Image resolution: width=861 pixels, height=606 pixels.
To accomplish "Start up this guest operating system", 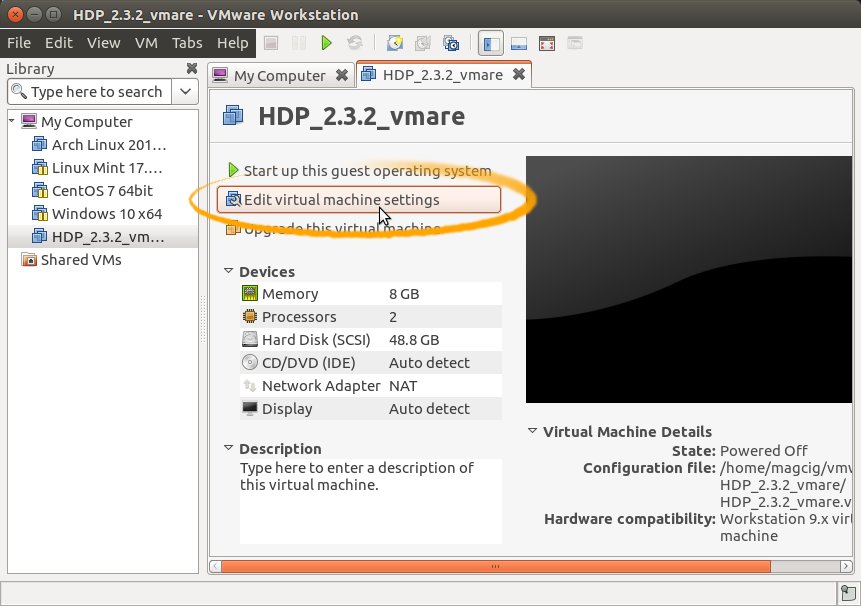I will point(360,171).
